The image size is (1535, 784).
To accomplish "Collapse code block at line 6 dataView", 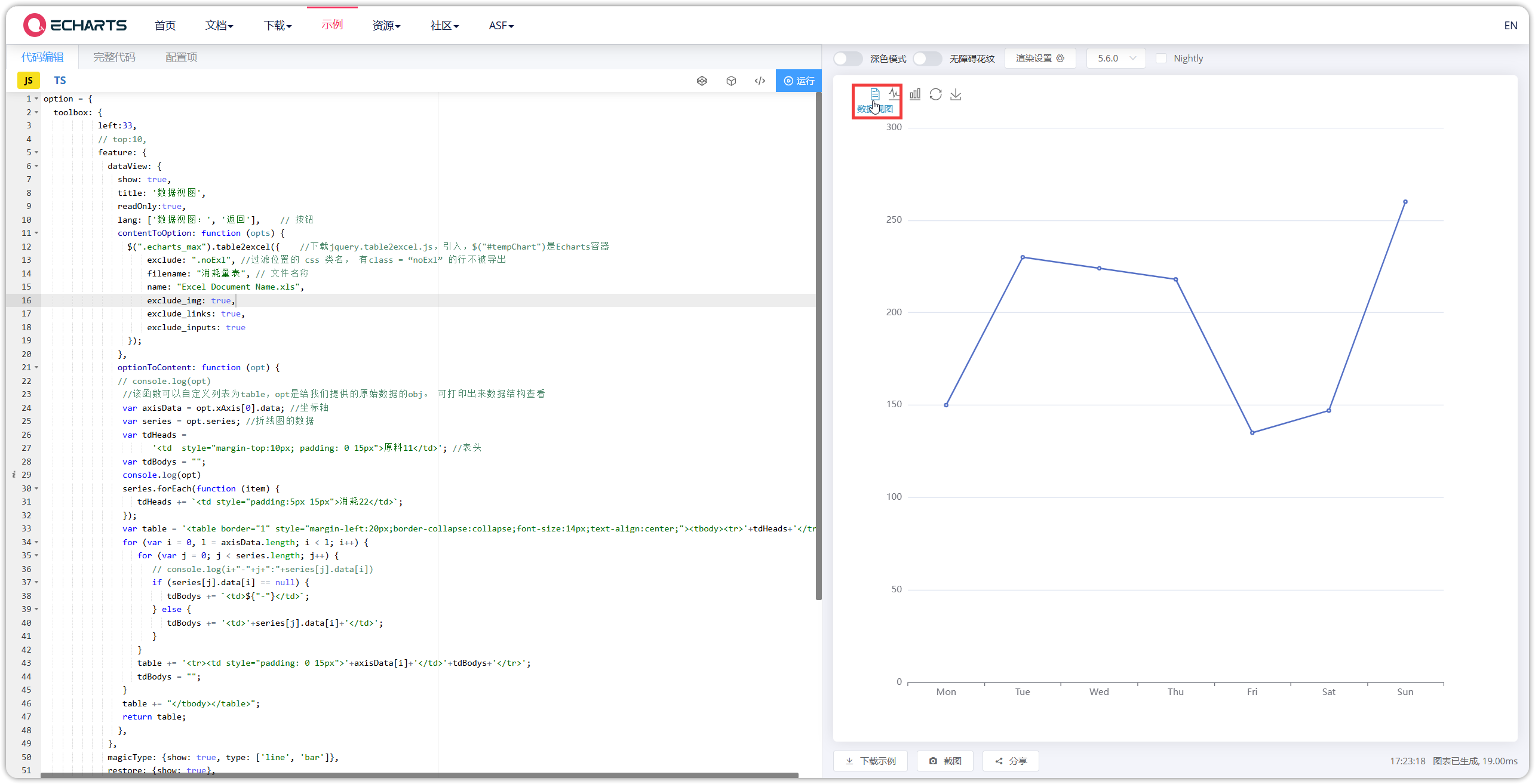I will point(36,166).
